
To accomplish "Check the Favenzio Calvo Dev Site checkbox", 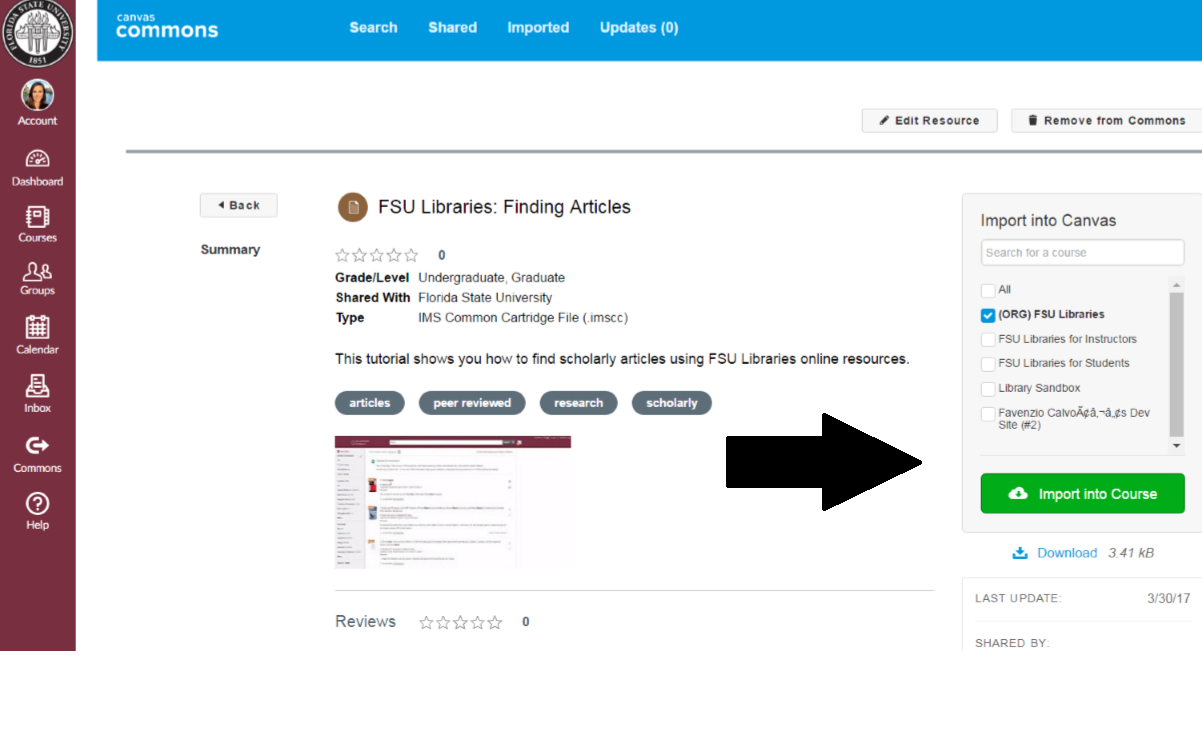I will 988,413.
